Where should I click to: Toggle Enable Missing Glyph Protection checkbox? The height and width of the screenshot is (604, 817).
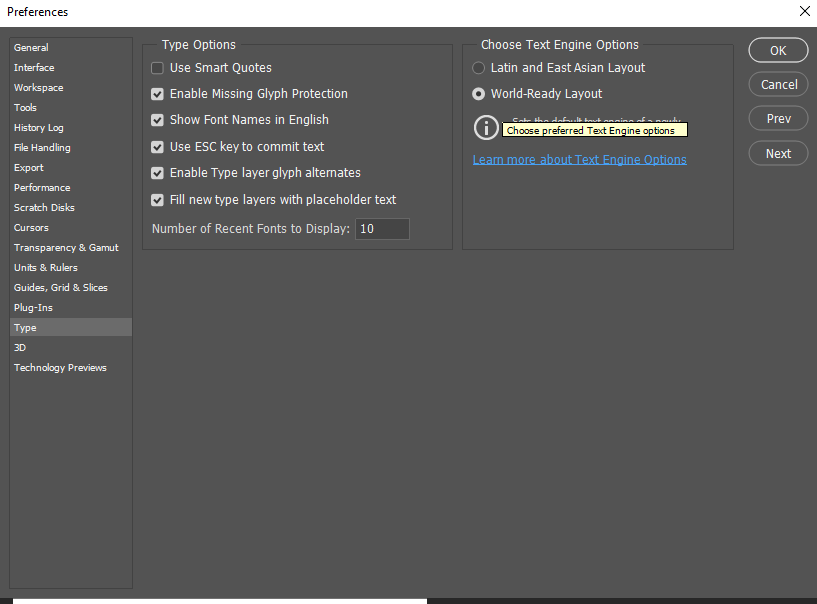(x=157, y=94)
